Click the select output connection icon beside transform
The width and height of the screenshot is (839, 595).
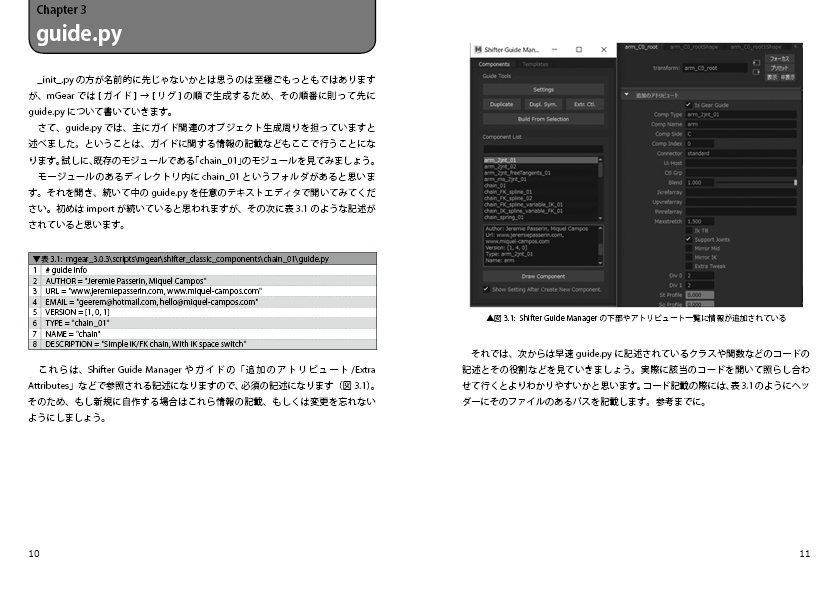click(756, 72)
